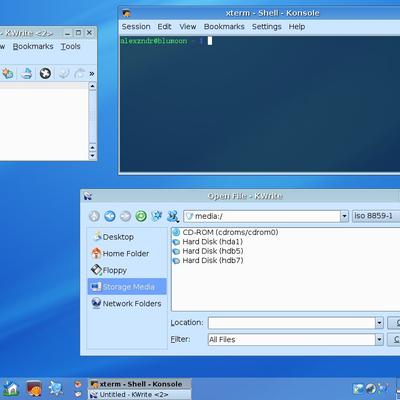Click the print icon in KWrite toolbar

26,73
